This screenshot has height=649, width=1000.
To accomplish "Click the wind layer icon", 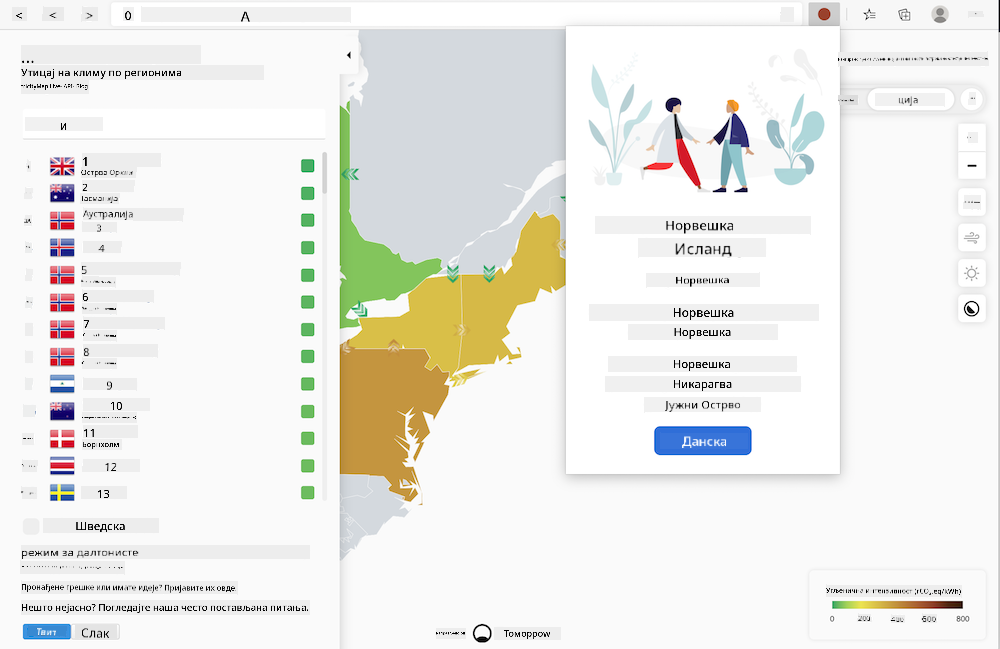I will tap(972, 238).
